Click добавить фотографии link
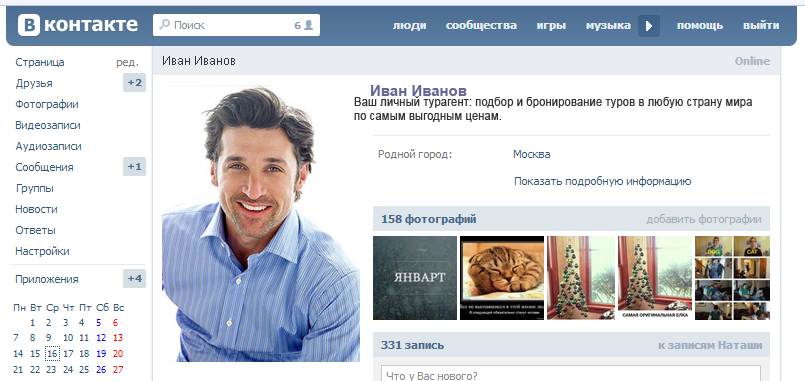 pos(703,219)
